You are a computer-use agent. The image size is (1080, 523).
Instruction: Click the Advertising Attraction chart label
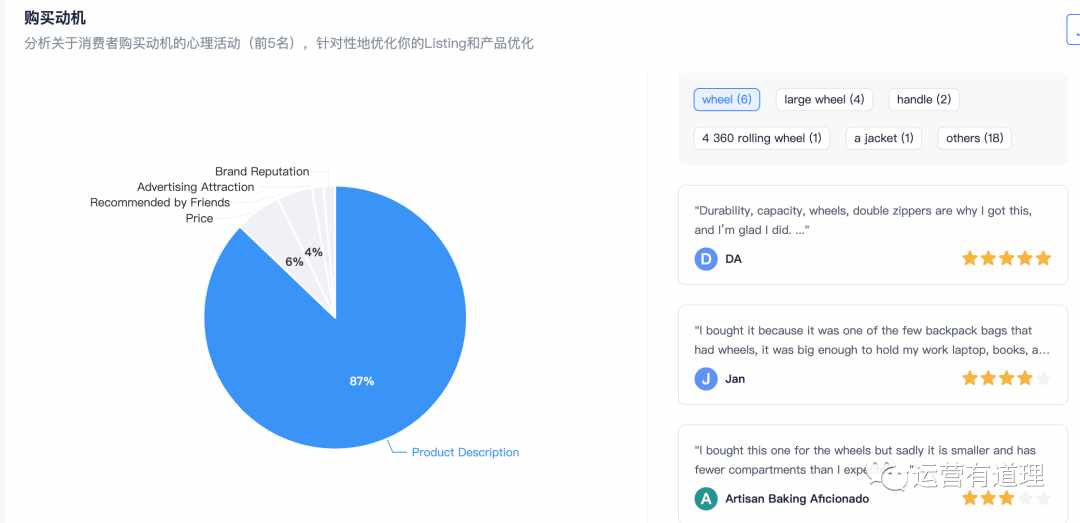click(196, 187)
